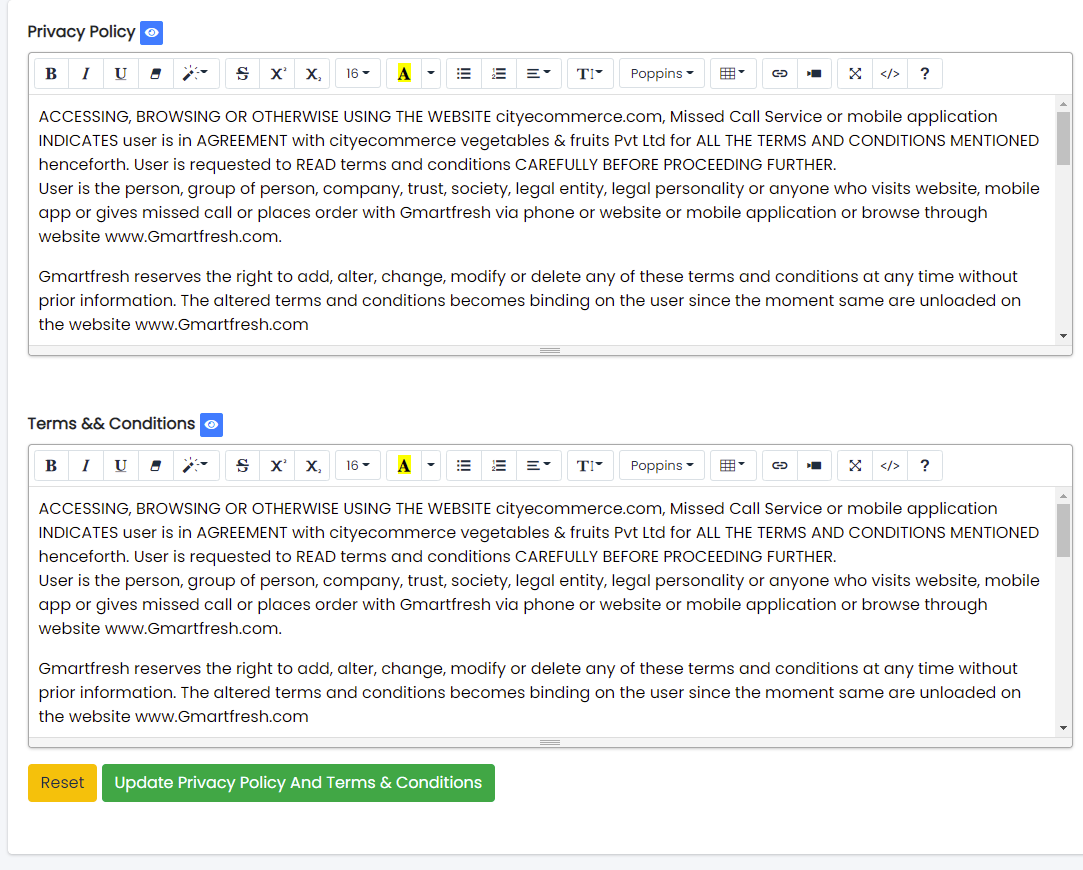Click eraser icon in Terms & Conditions toolbar
Screen dimensions: 1083x870
(x=155, y=466)
